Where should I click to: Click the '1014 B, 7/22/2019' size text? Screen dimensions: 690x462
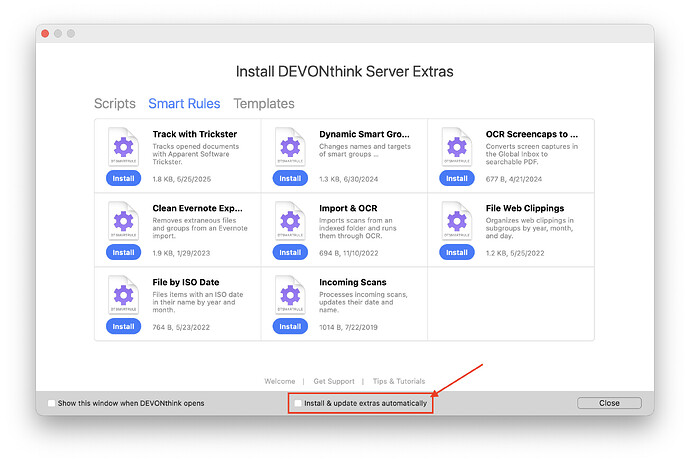coord(348,327)
